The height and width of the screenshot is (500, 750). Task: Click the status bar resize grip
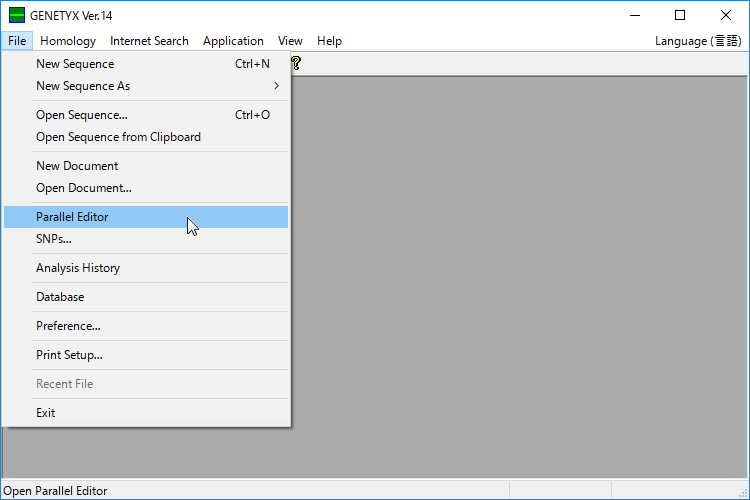(743, 493)
